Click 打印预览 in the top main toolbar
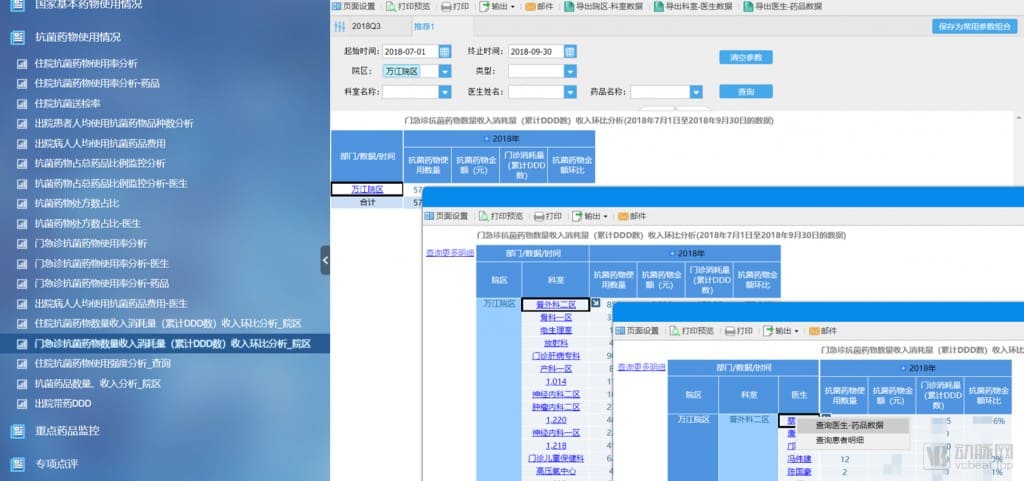 [408, 6]
